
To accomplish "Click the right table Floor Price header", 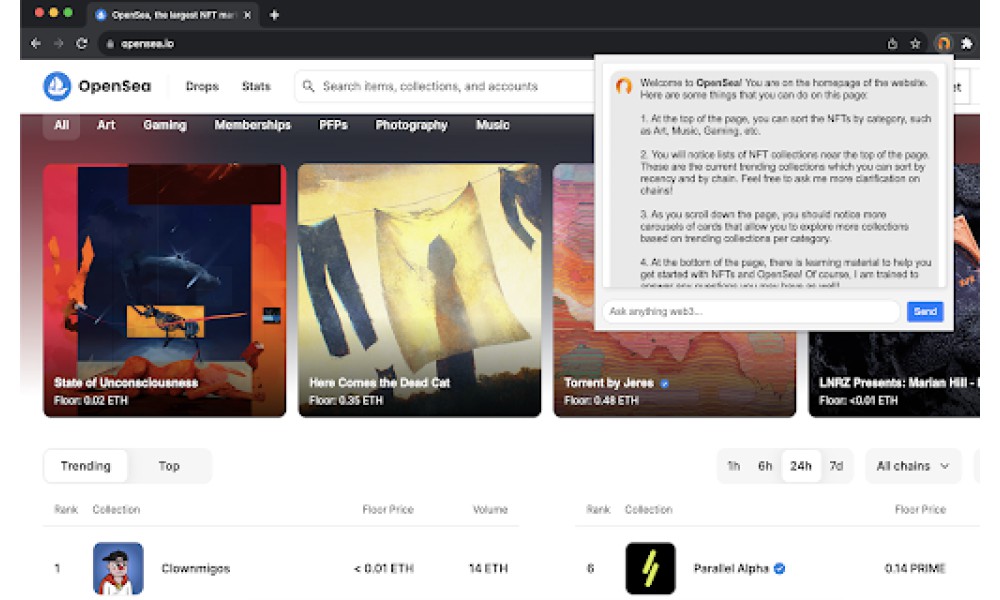I will [x=920, y=509].
